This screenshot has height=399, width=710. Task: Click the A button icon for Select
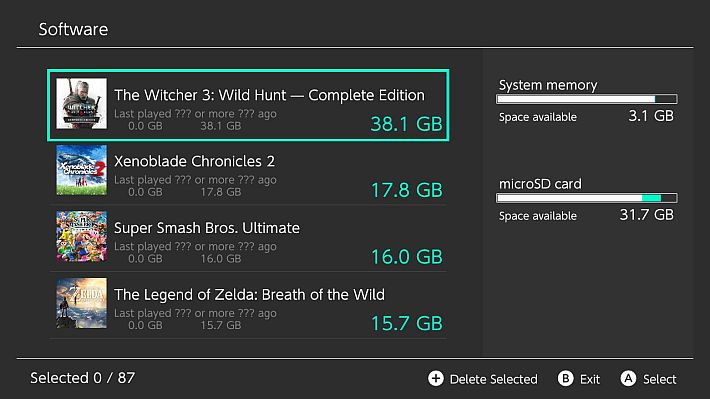(x=628, y=379)
